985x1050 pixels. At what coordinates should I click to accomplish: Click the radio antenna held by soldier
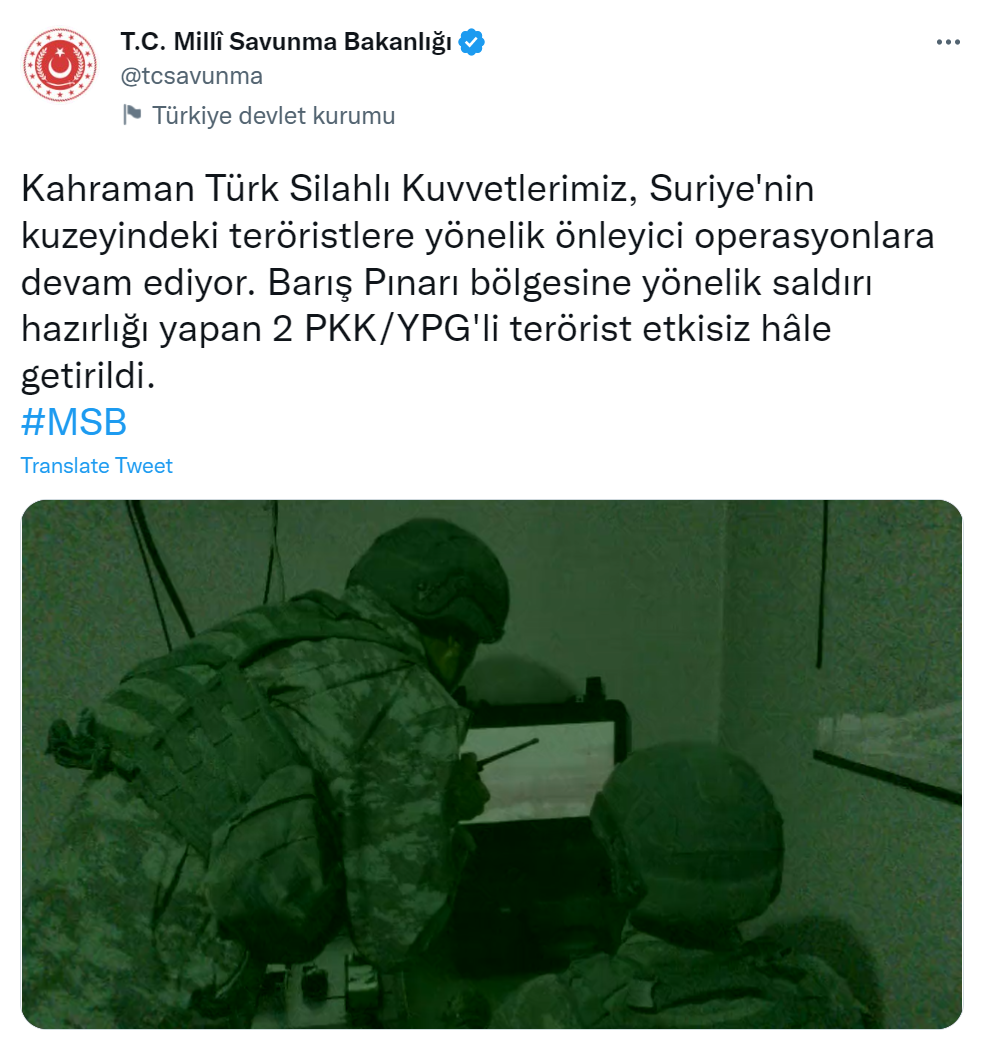click(509, 751)
